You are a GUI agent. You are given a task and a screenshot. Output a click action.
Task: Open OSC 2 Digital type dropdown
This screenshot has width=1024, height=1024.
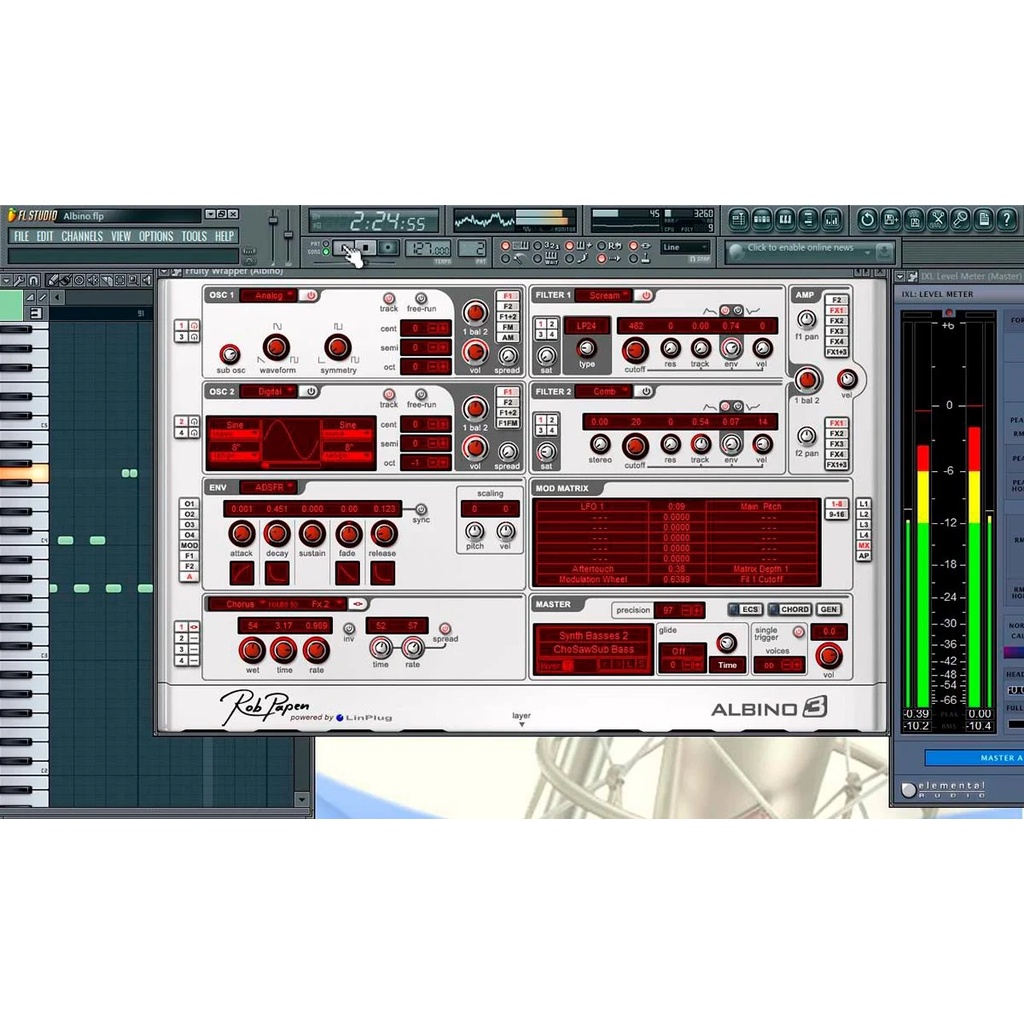269,391
